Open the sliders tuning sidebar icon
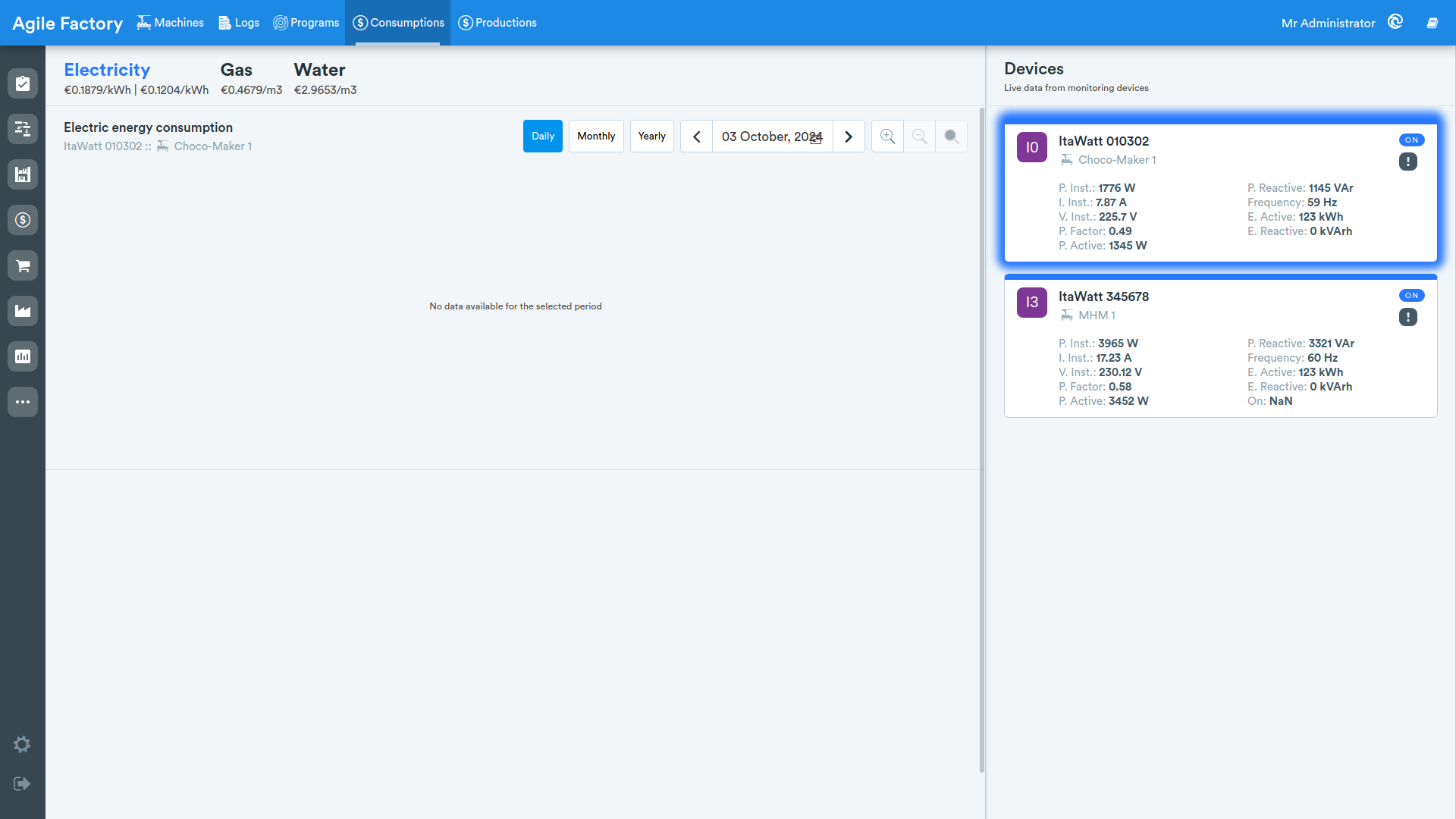 tap(23, 129)
